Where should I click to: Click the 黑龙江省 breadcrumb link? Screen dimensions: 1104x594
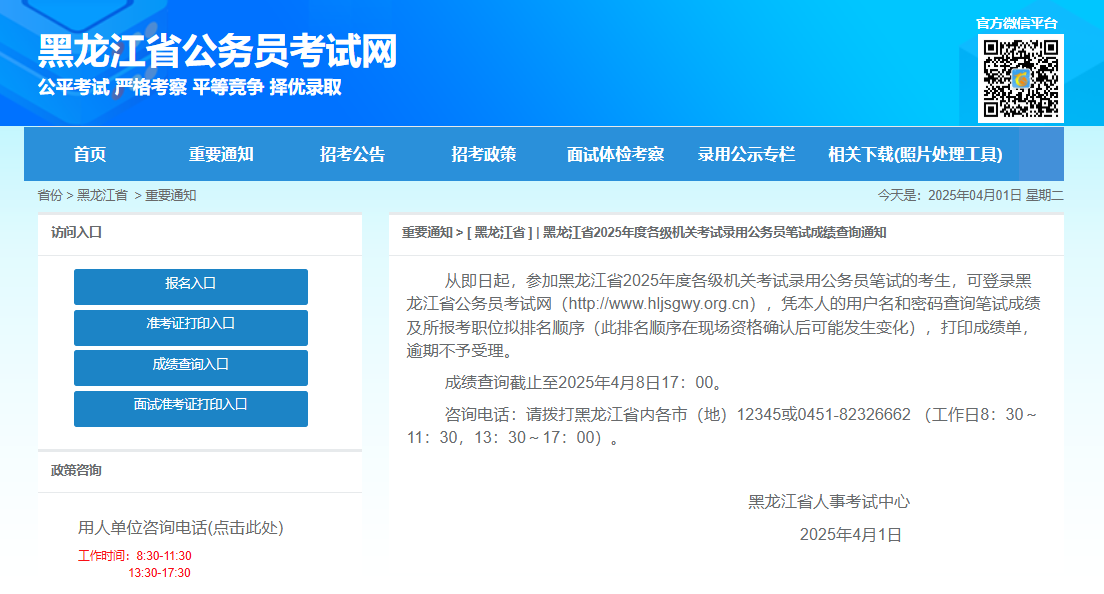tap(102, 195)
